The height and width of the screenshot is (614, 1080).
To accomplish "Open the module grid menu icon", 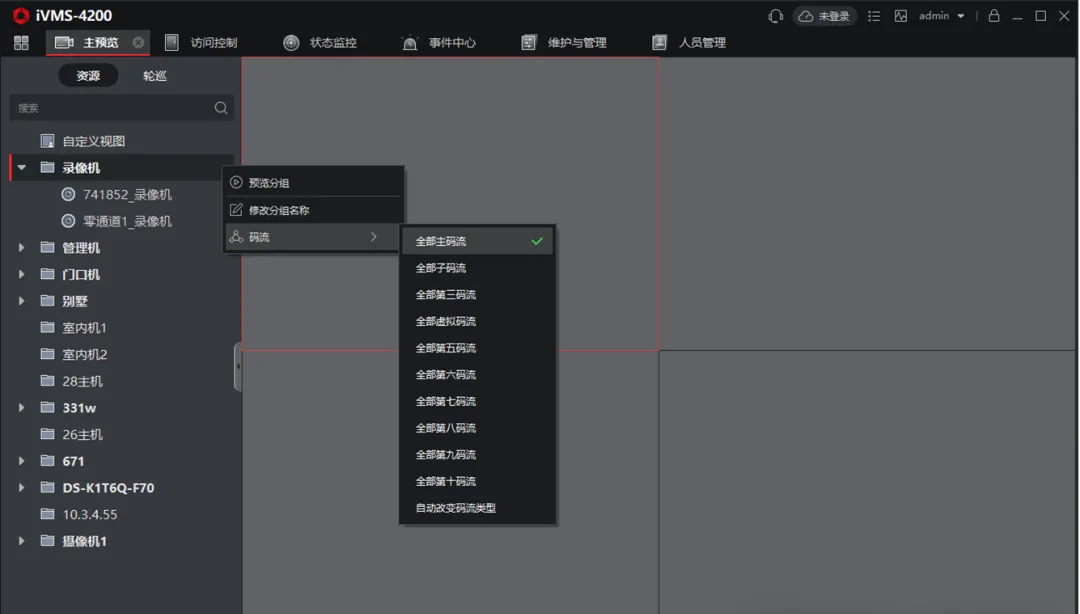I will coord(21,43).
